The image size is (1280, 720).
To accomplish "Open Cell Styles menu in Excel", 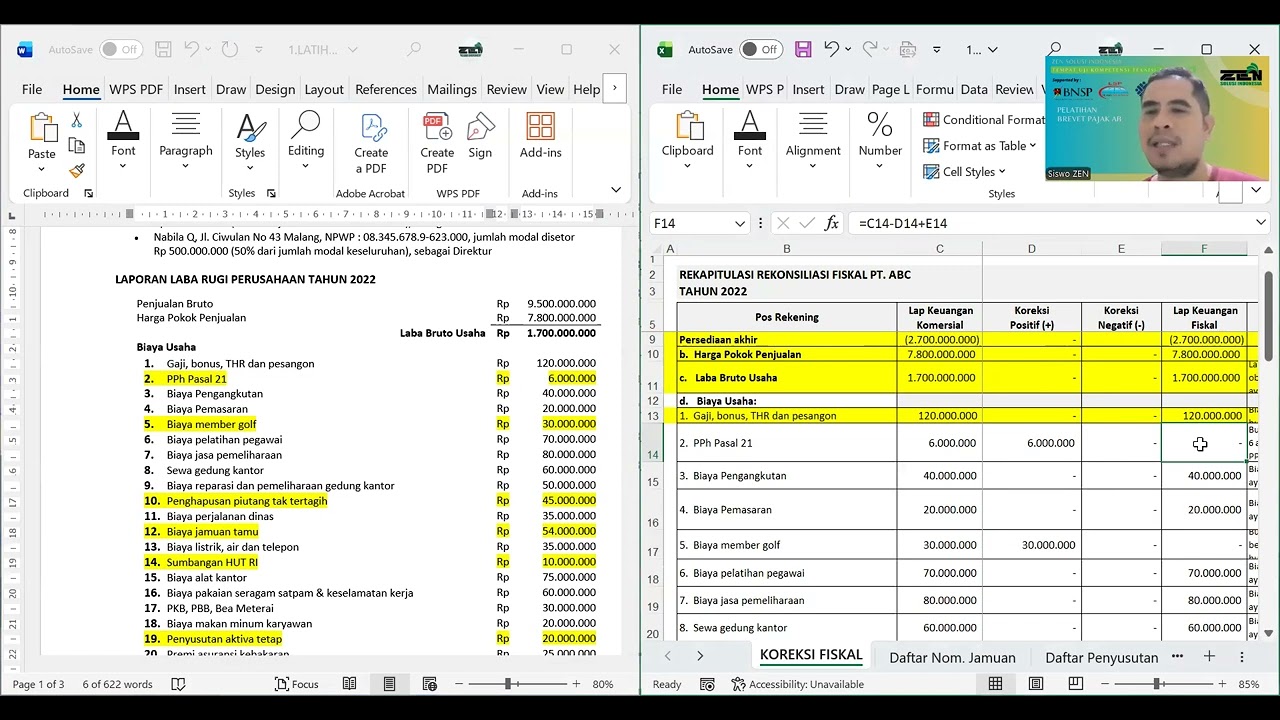I will (964, 171).
